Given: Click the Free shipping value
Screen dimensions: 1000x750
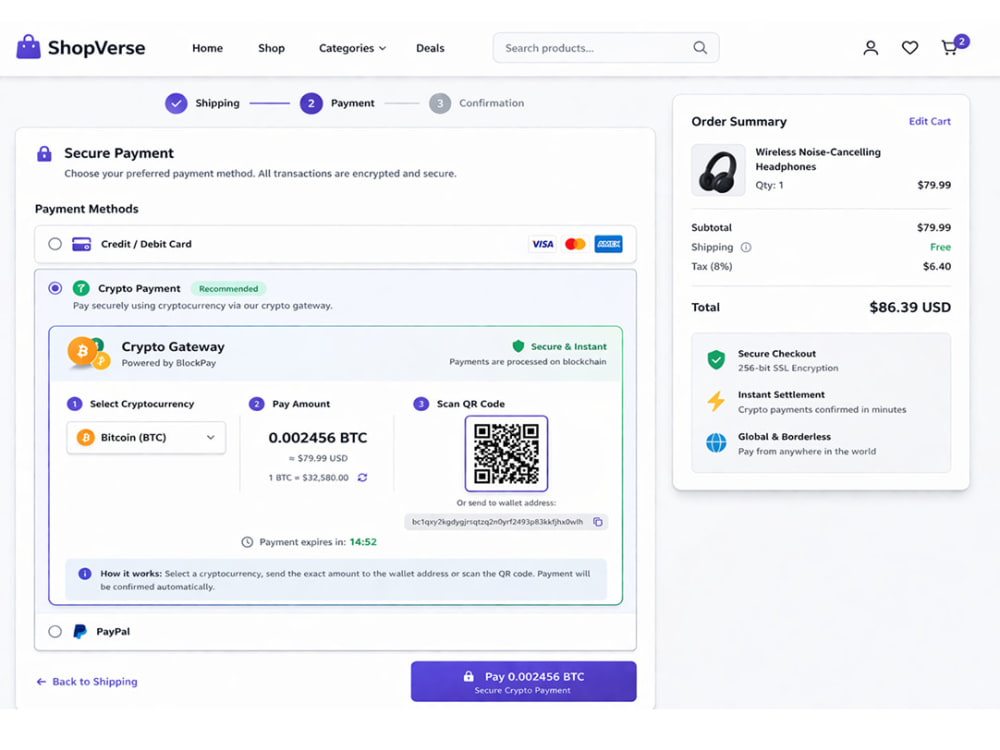Looking at the screenshot, I should pyautogui.click(x=940, y=247).
